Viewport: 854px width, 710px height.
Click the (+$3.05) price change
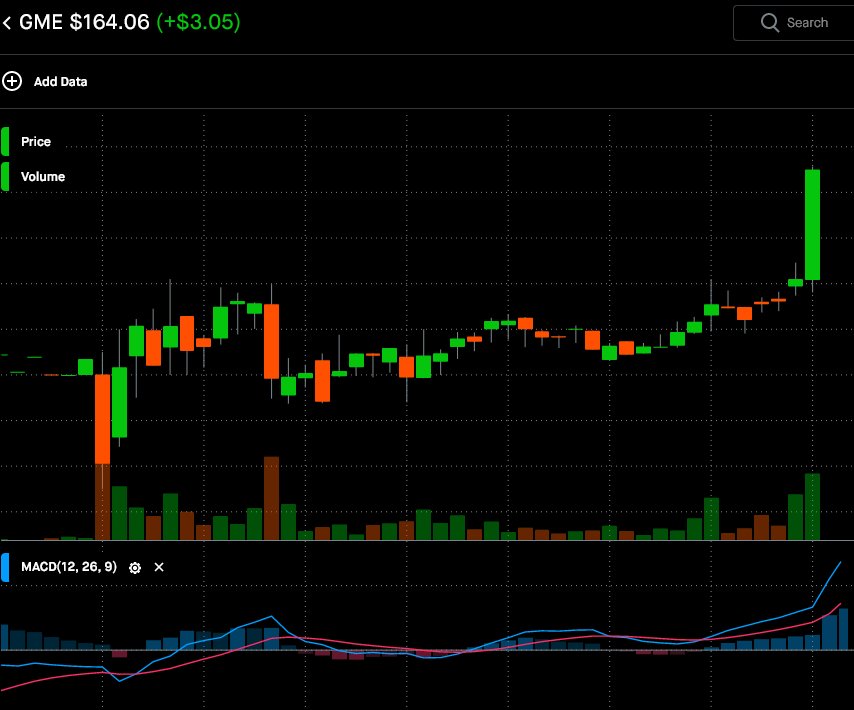pos(198,22)
